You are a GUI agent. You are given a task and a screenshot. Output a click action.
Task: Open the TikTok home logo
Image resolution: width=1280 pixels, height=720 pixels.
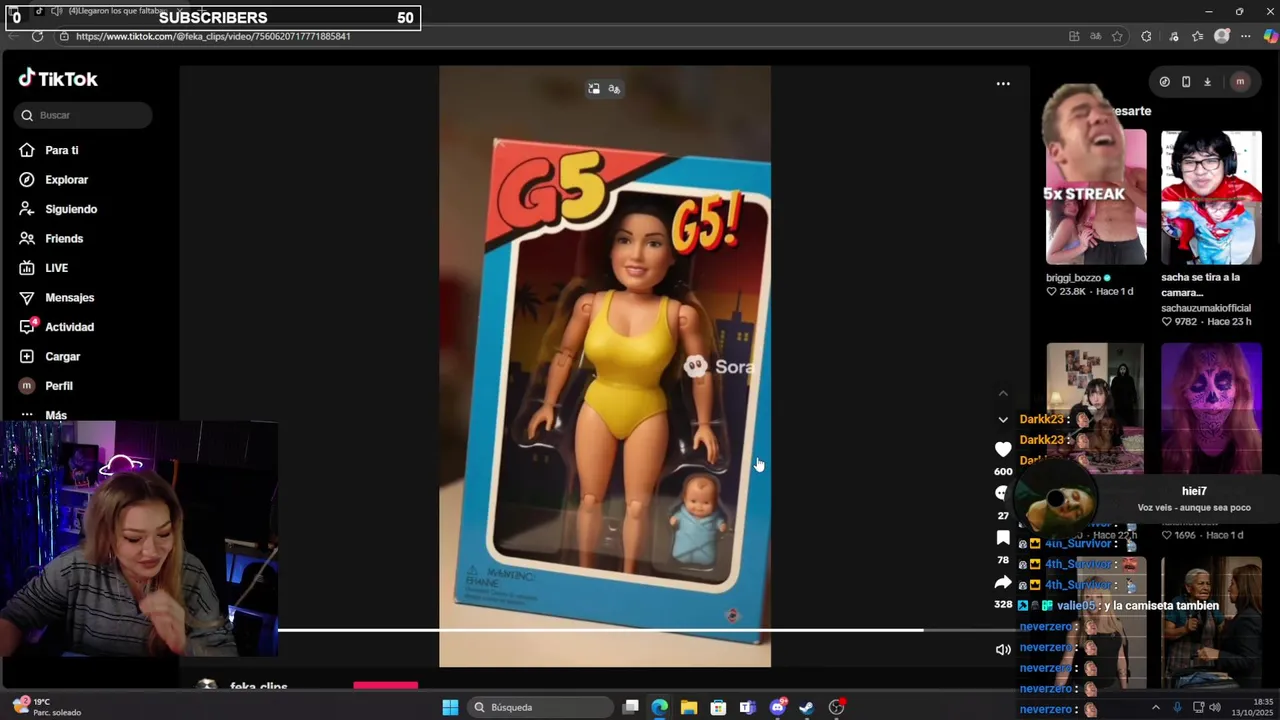point(58,79)
